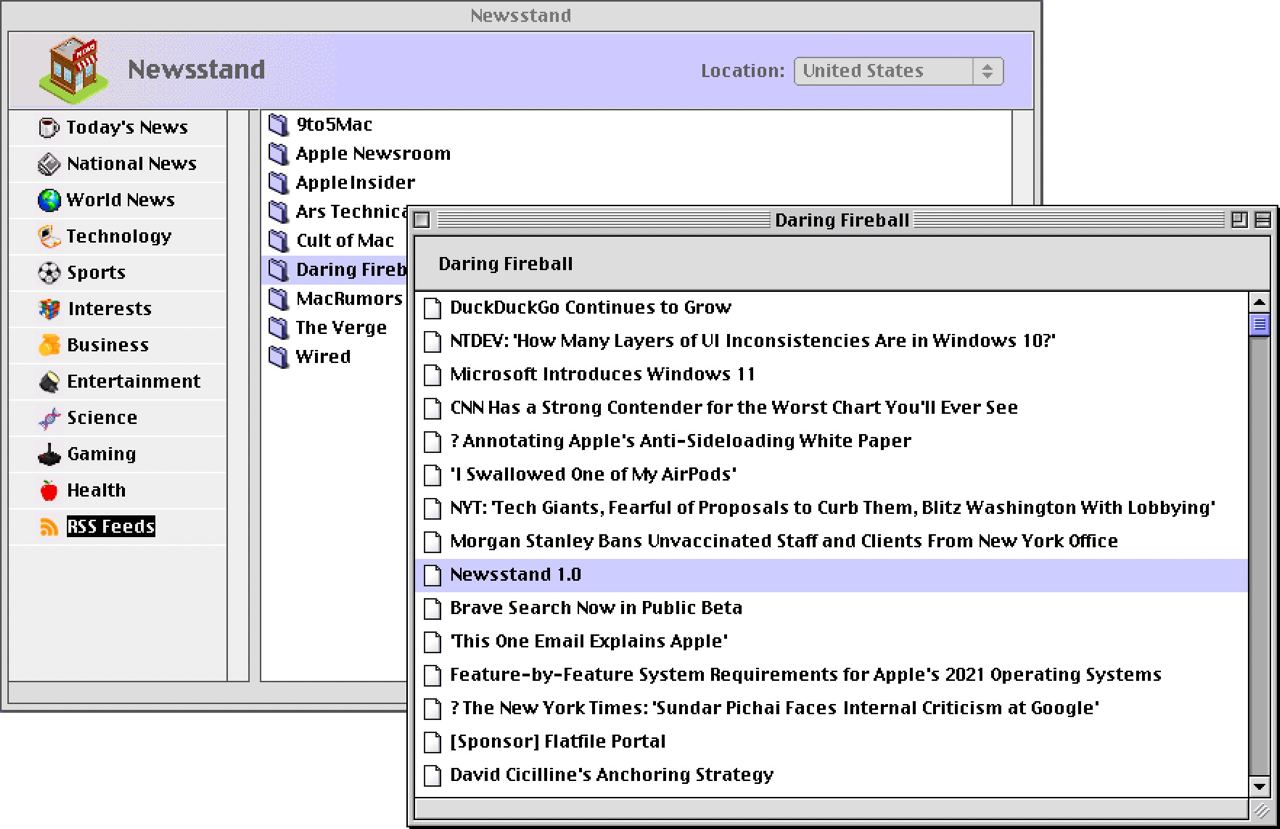Screen dimensions: 1280x829
Task: Open CNN Worst Chart You'll Ever See article
Action: click(733, 407)
